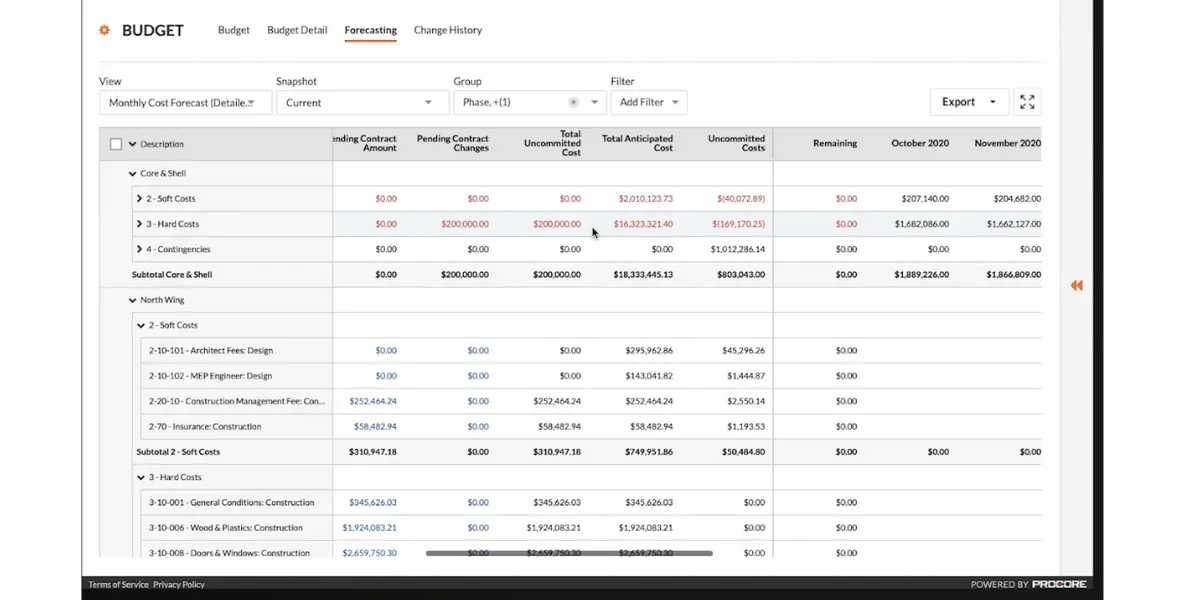This screenshot has height=600, width=1200.
Task: Click the Pending Contract Changes column header
Action: (x=453, y=144)
